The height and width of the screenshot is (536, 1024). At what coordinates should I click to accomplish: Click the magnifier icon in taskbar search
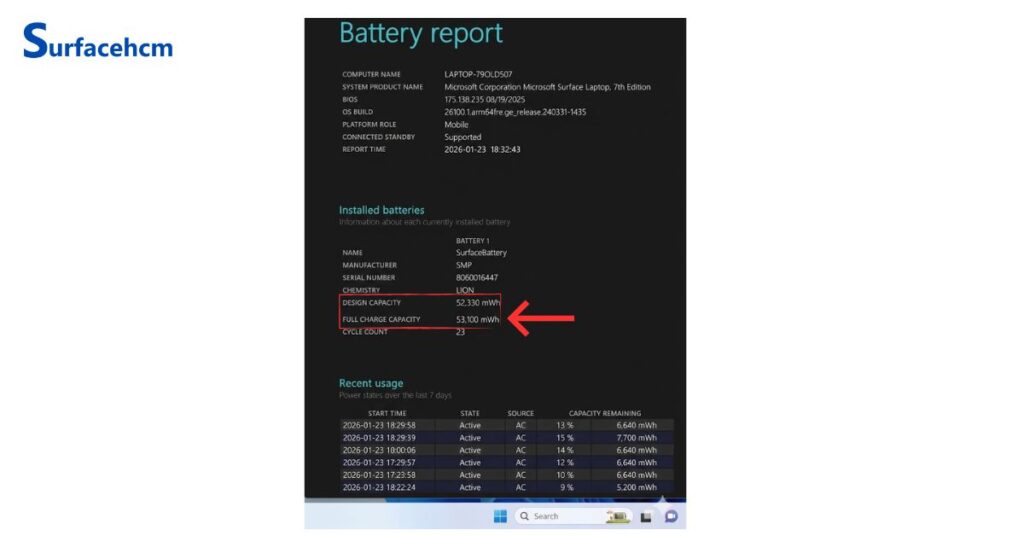tap(524, 516)
